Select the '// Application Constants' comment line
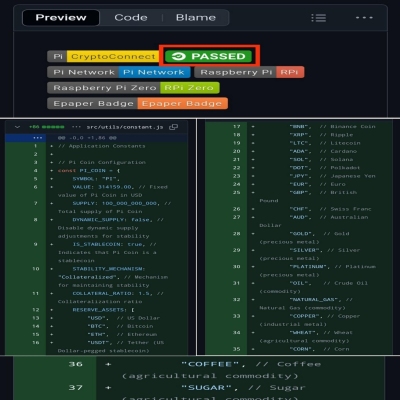Image resolution: width=400 pixels, height=400 pixels. click(x=102, y=146)
